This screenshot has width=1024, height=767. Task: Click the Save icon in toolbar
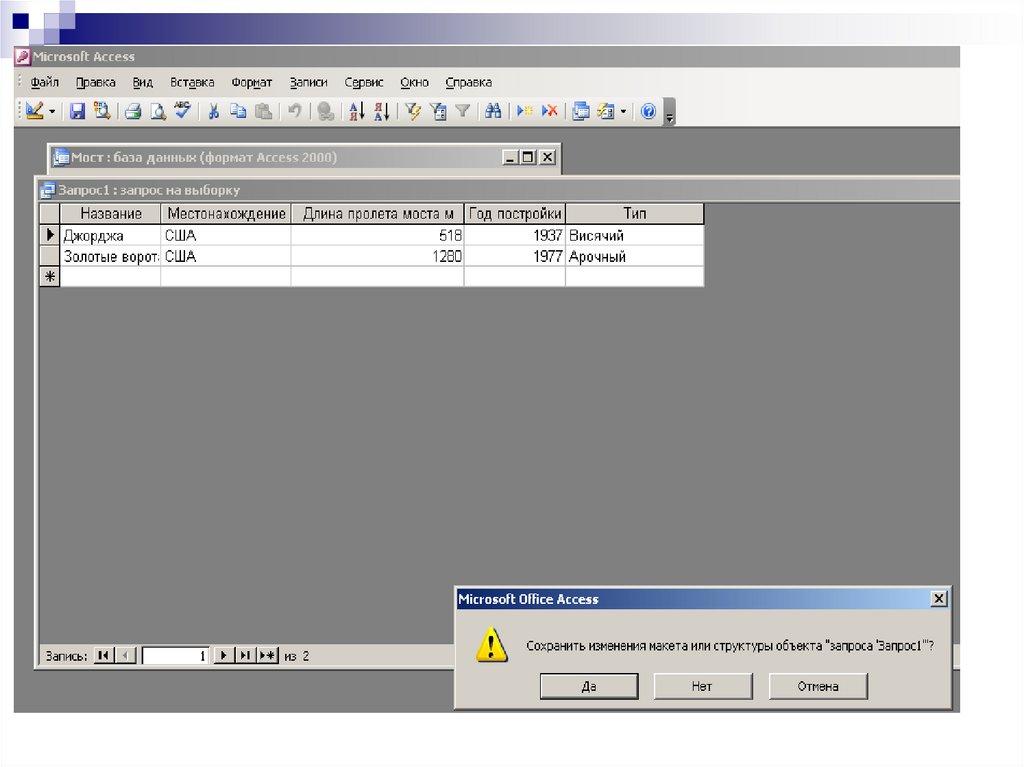pos(77,112)
